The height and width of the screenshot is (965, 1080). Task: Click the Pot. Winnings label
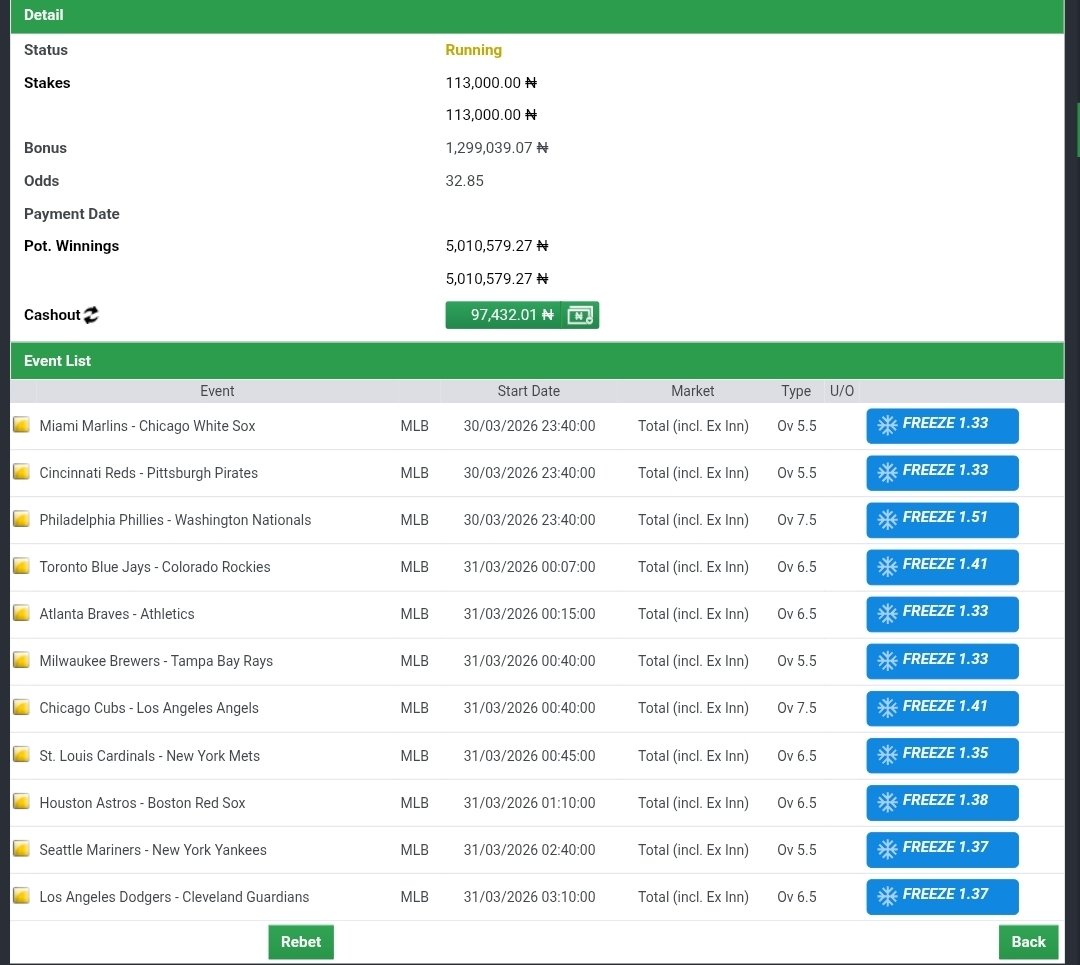click(72, 246)
